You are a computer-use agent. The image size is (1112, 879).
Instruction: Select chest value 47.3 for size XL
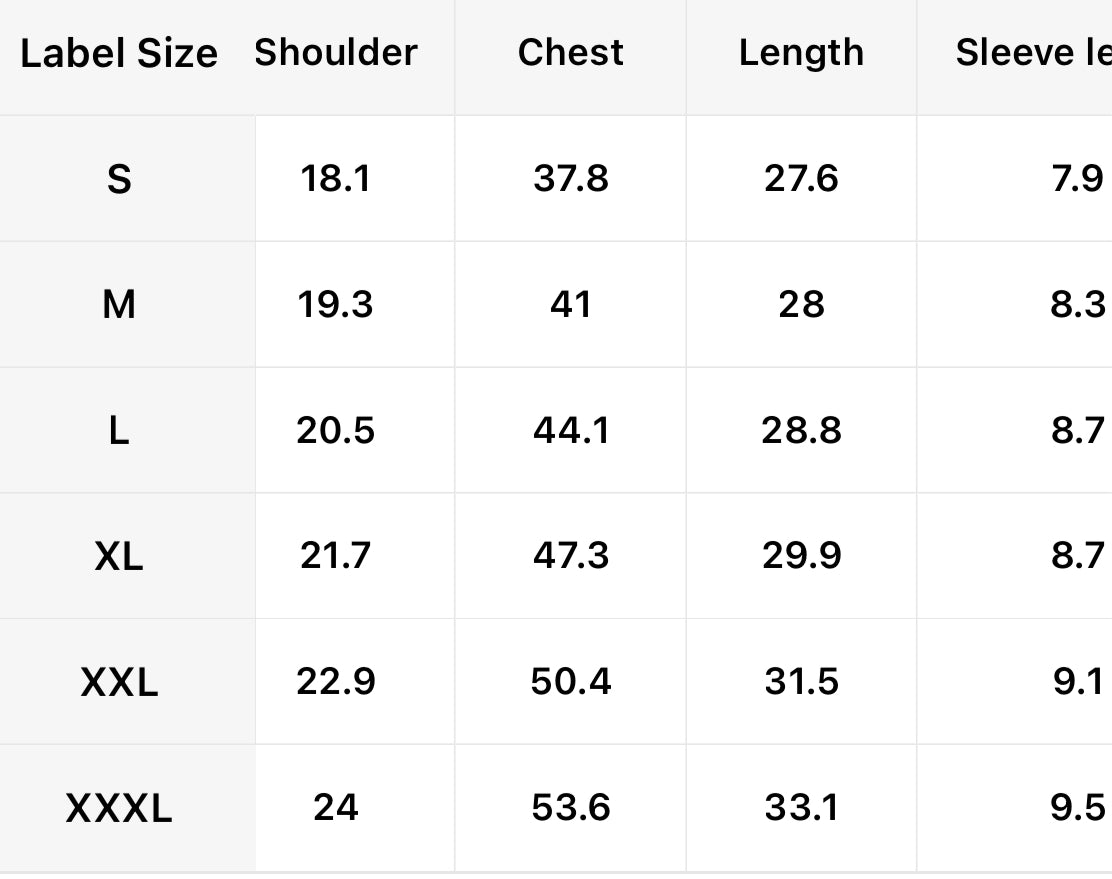point(571,556)
